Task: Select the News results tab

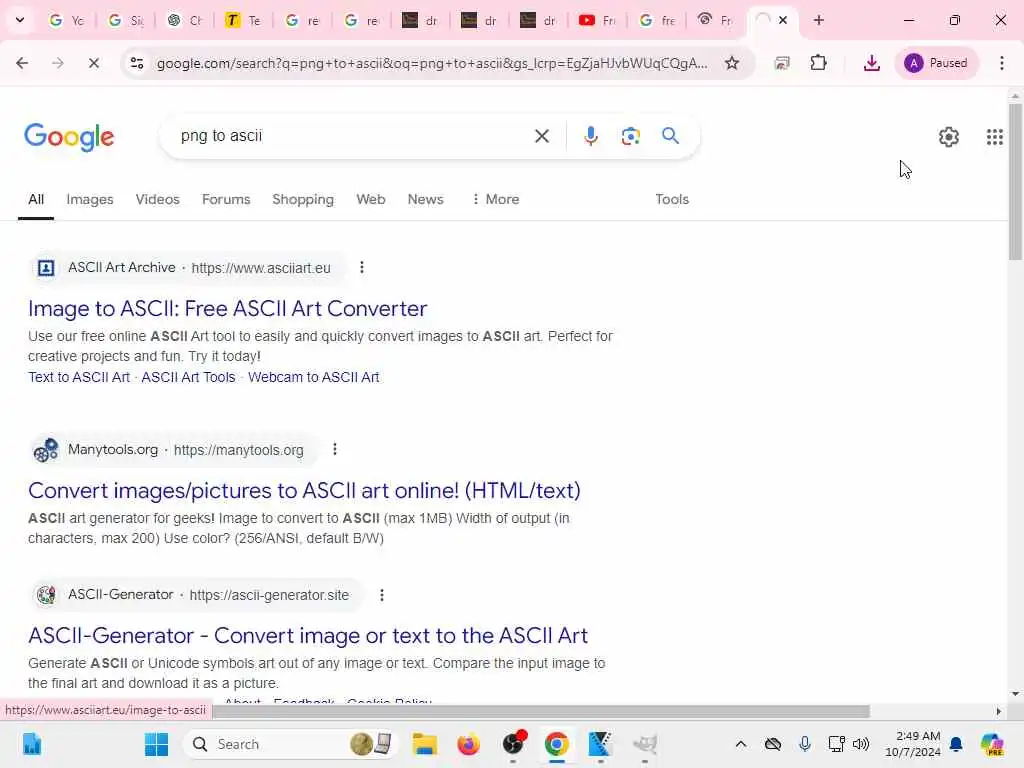Action: tap(425, 199)
